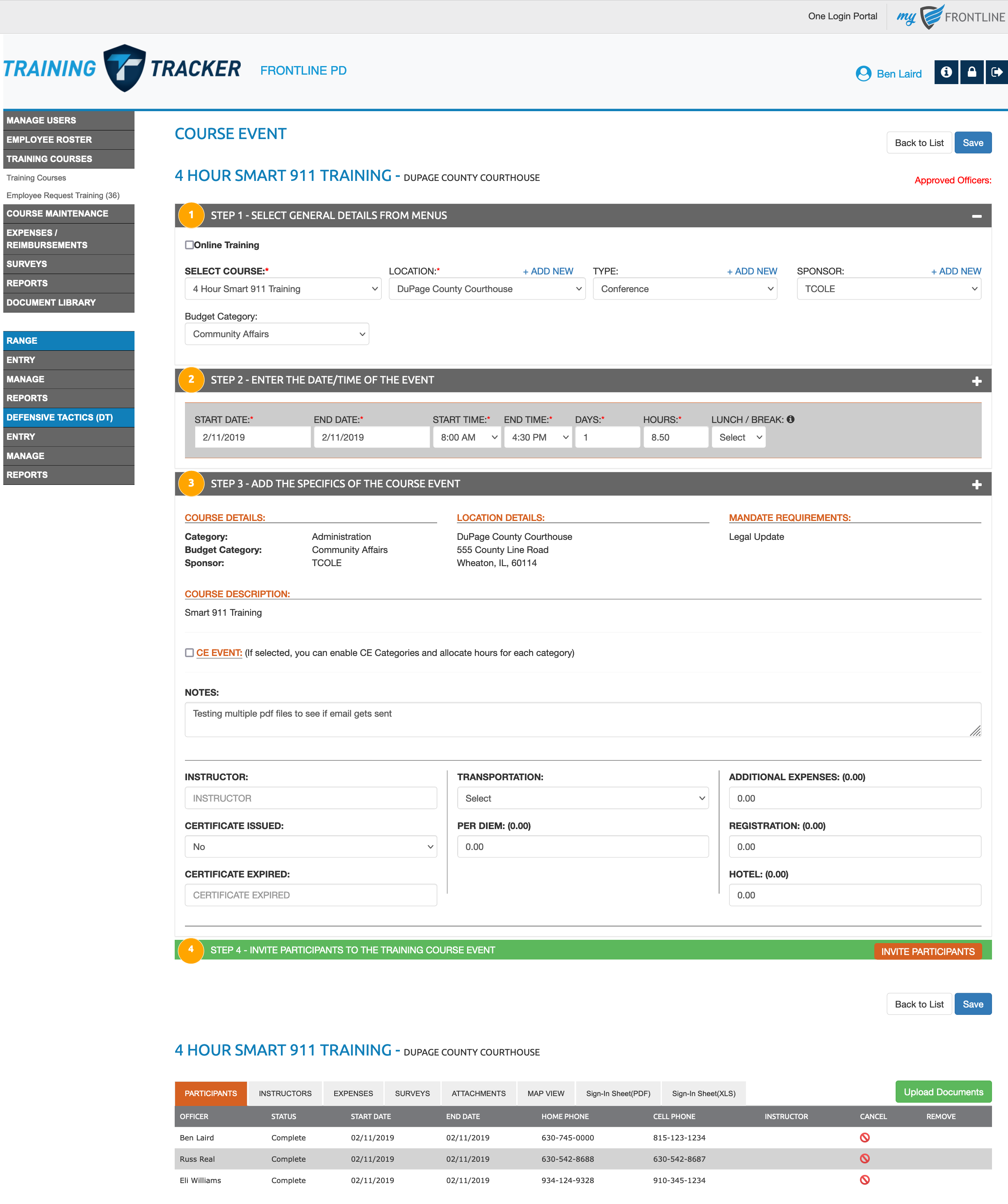Screen dimensions: 1008x1204
Task: Click + ADD NEW link for Sponsor
Action: [956, 271]
